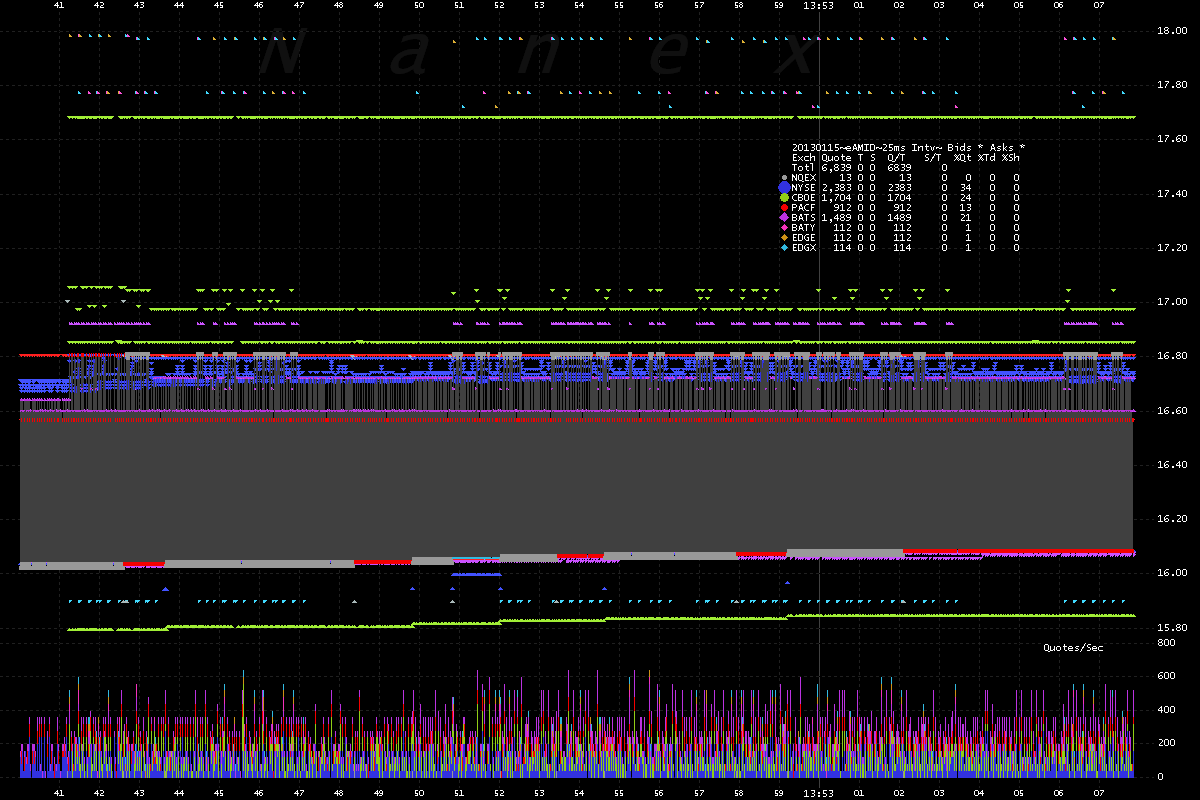Image resolution: width=1200 pixels, height=800 pixels.
Task: Click the 'Q/T' legend column header
Action: [x=896, y=157]
